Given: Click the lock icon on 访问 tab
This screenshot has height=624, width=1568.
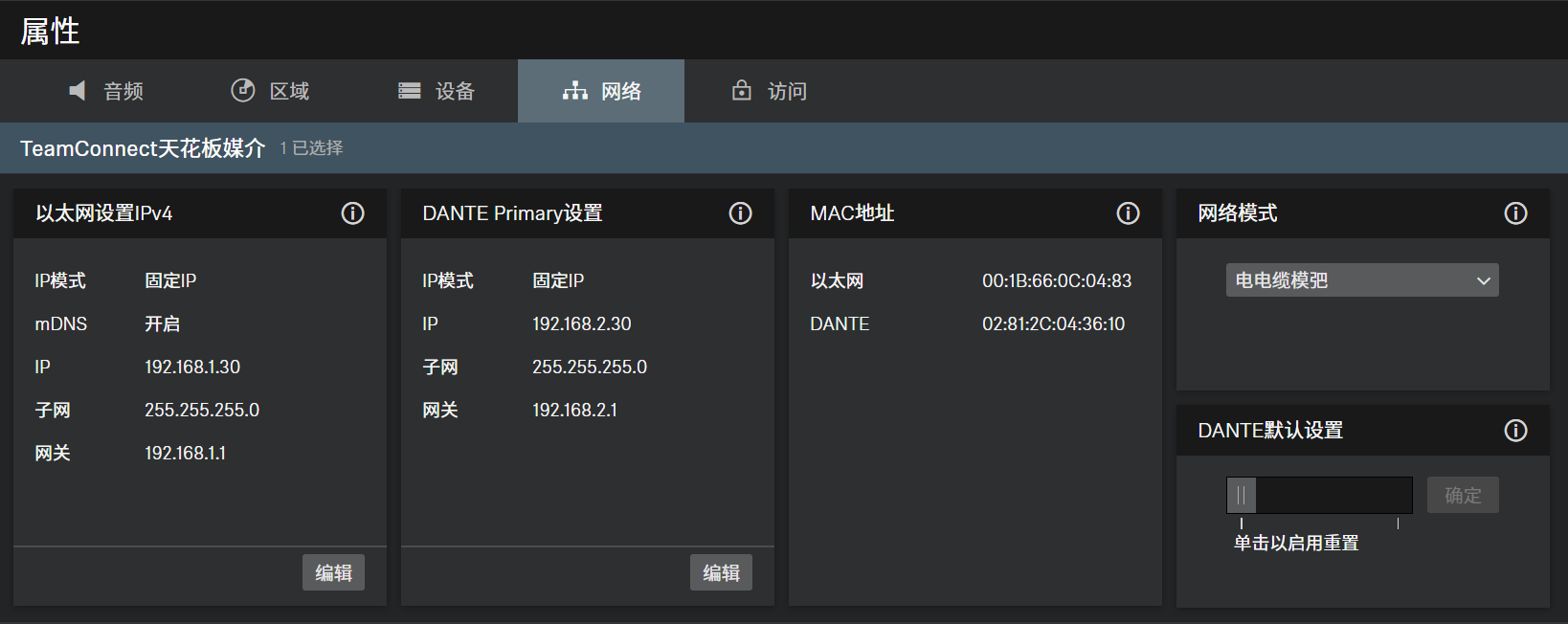Looking at the screenshot, I should [x=742, y=91].
